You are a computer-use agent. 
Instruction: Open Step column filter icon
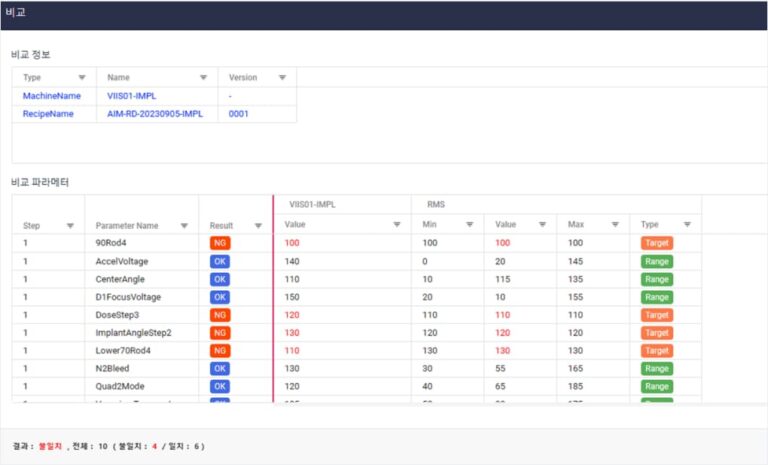tap(70, 226)
